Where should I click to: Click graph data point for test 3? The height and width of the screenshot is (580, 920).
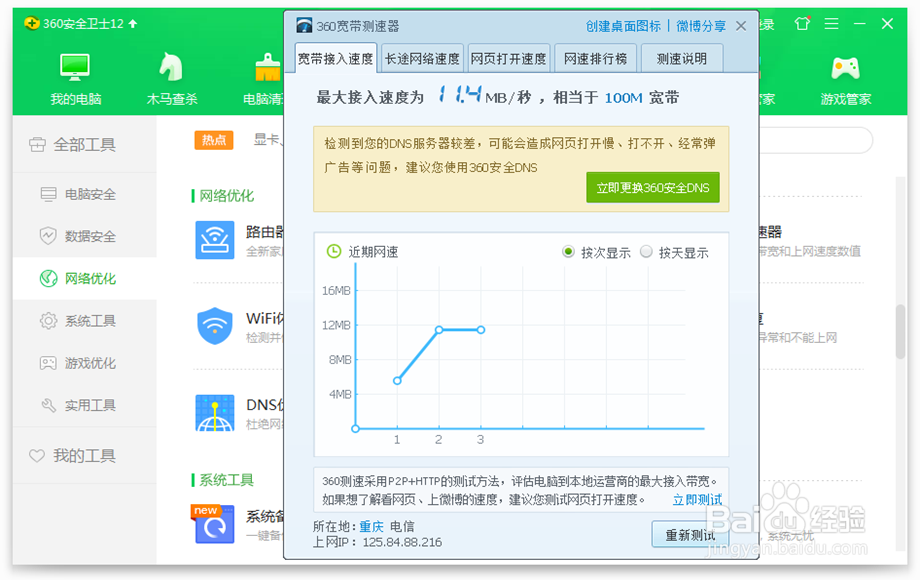481,330
